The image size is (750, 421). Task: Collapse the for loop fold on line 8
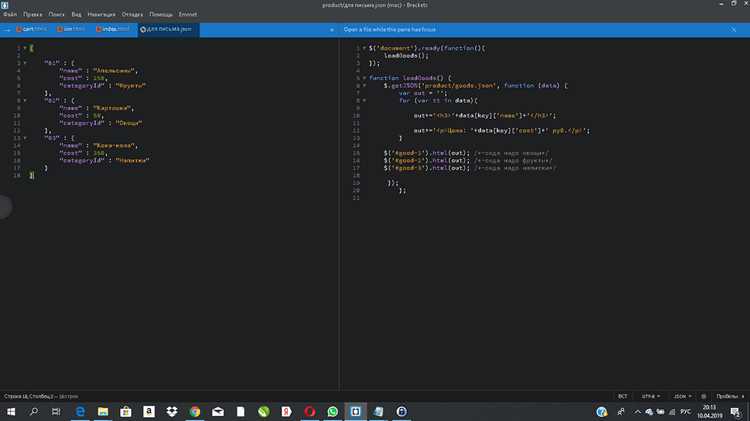[x=364, y=100]
